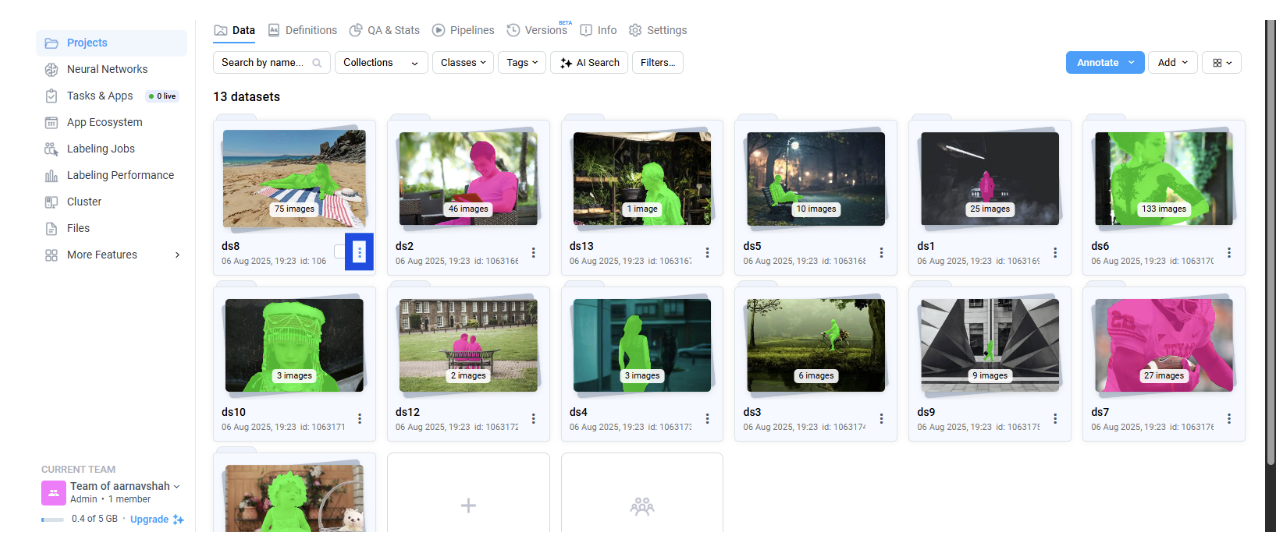Open three-dot menu on ds10 card

tap(359, 419)
